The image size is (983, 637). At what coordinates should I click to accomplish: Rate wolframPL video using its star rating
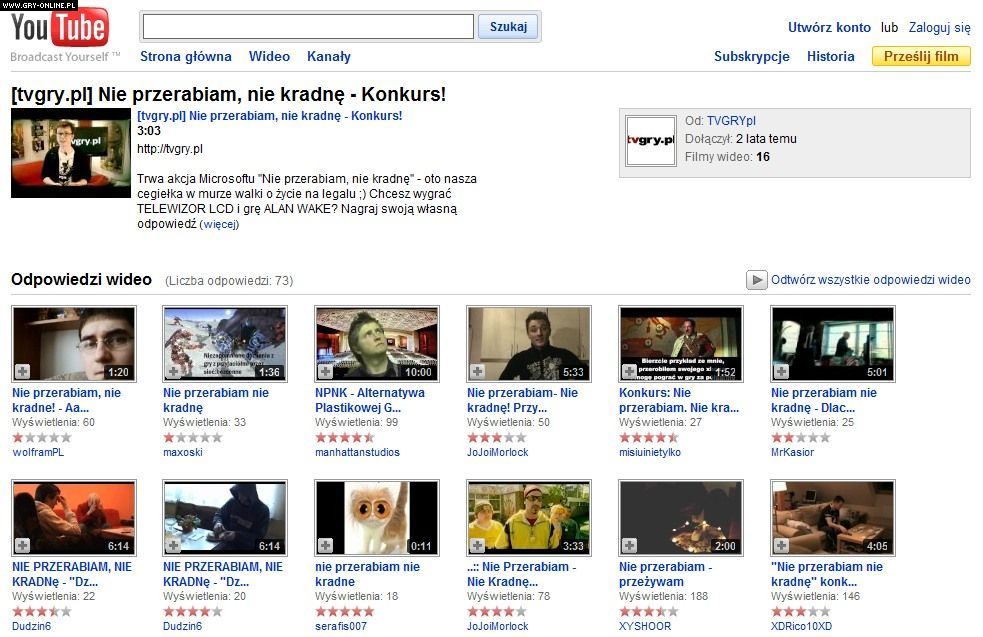click(41, 437)
